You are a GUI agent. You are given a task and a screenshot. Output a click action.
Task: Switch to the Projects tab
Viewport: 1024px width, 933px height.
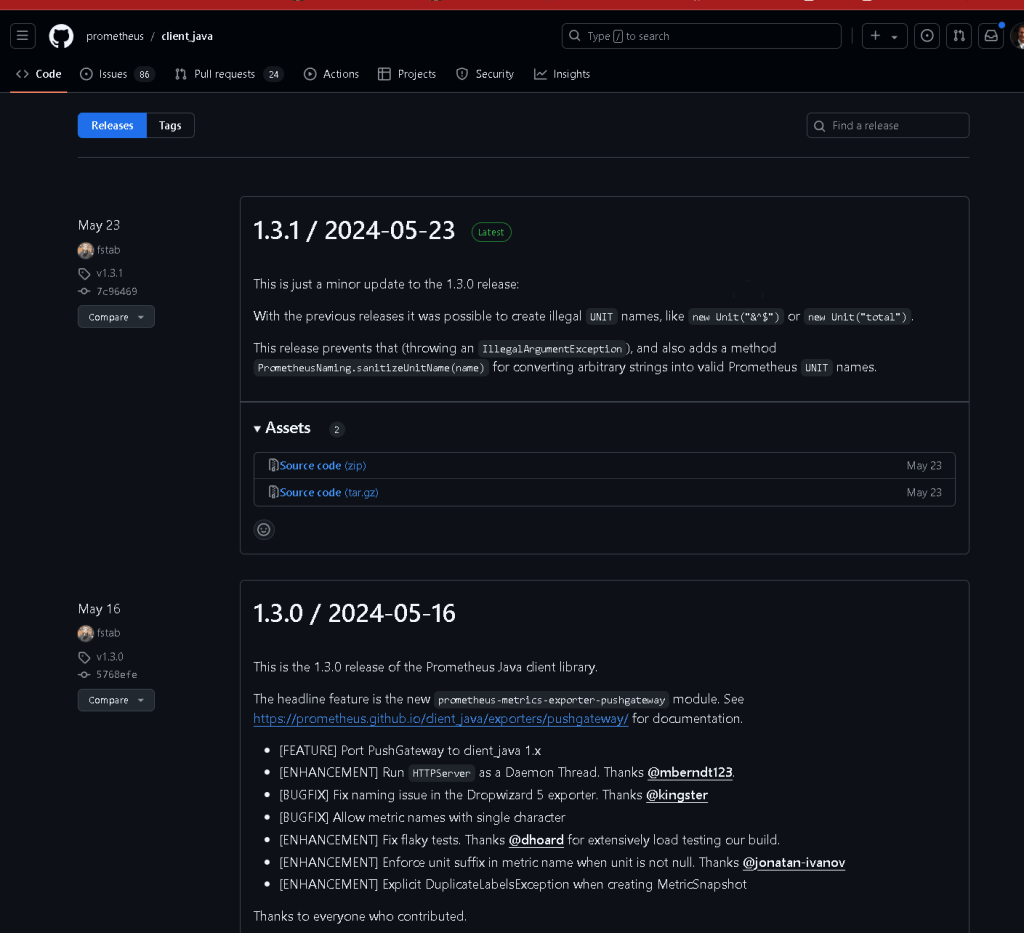click(x=407, y=74)
